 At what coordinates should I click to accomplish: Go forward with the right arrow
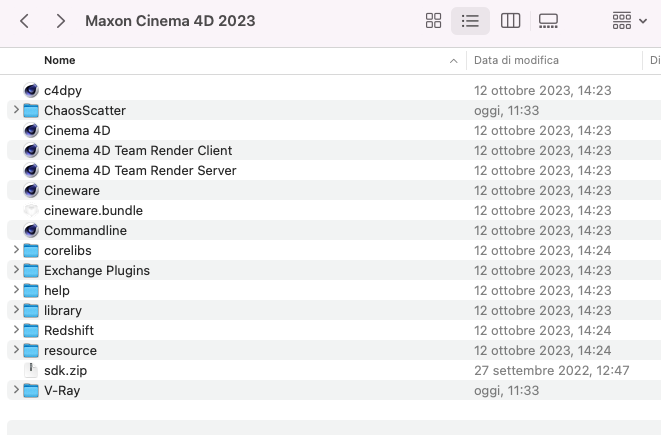61,21
